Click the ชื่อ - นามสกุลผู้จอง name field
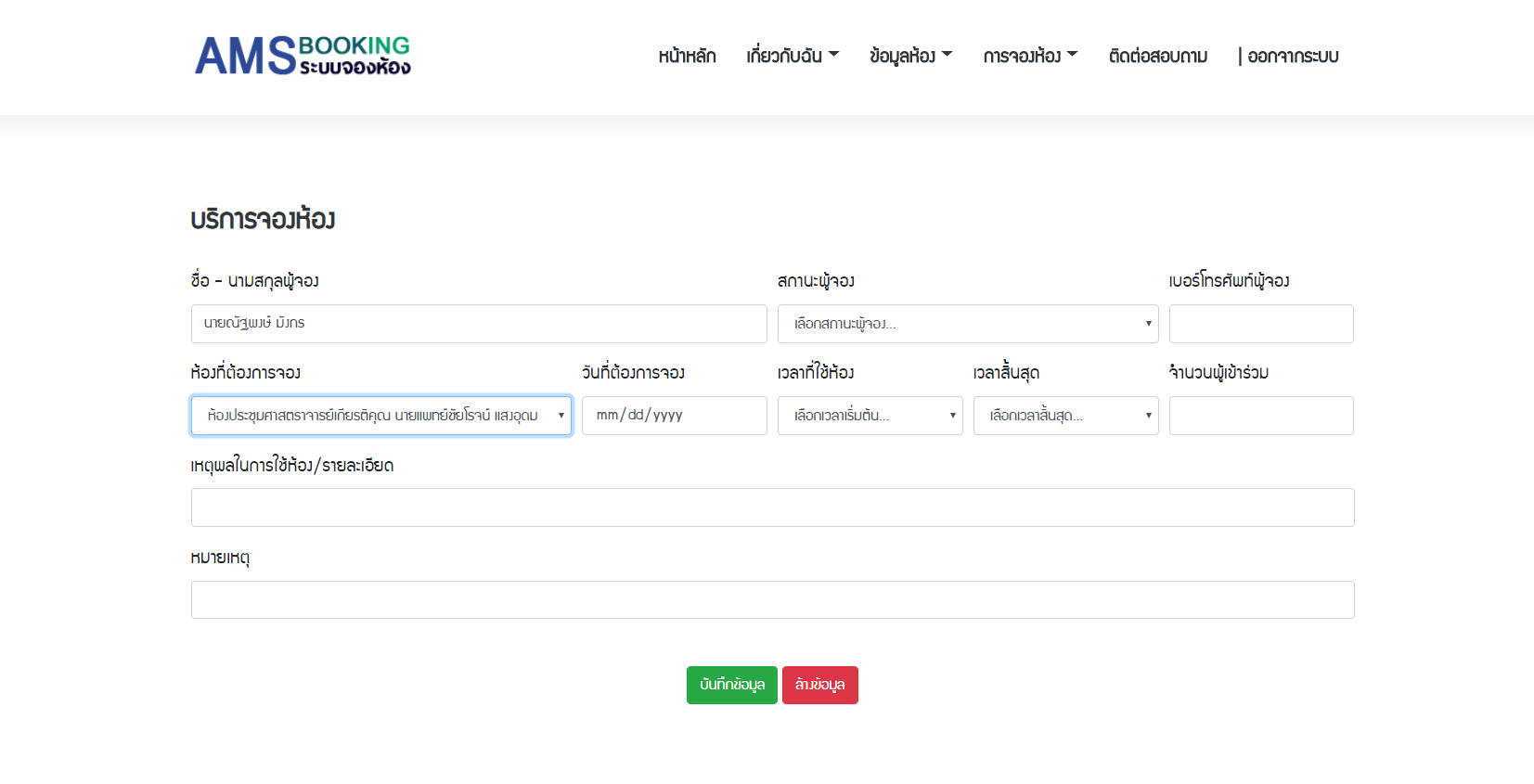The image size is (1534, 784). coord(479,324)
